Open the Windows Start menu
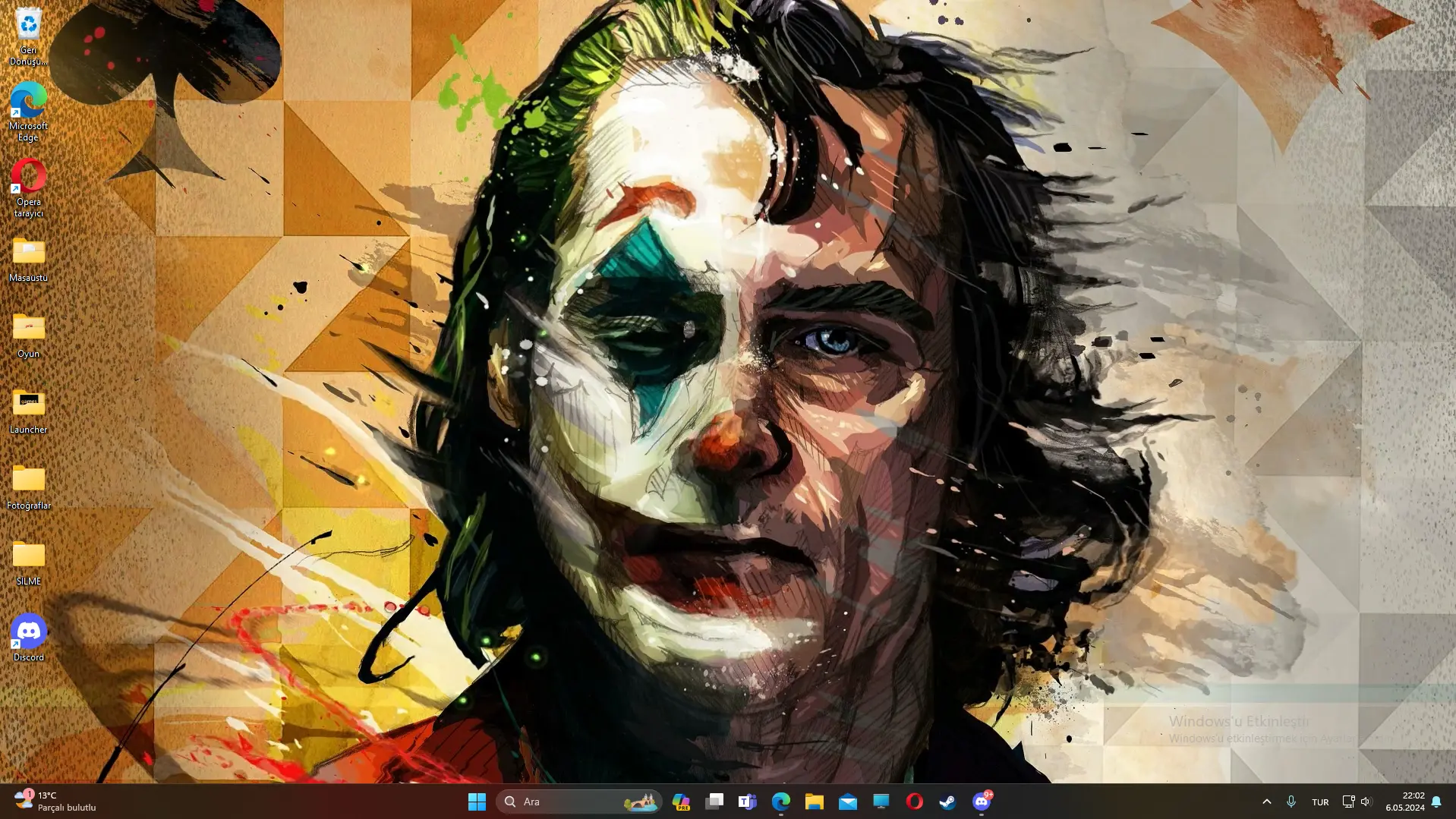The height and width of the screenshot is (819, 1456). (477, 802)
